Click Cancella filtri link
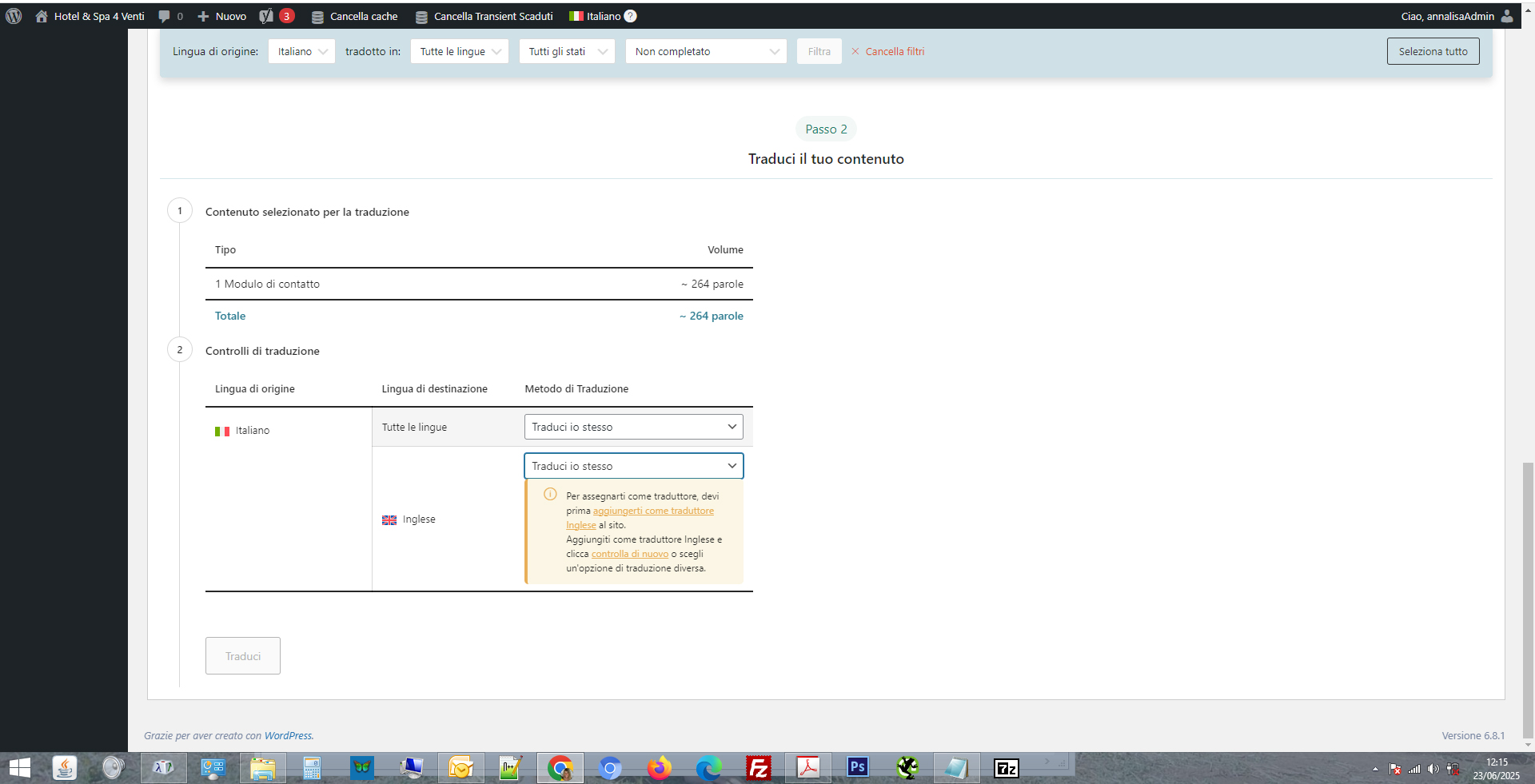This screenshot has height=784, width=1535. tap(887, 51)
